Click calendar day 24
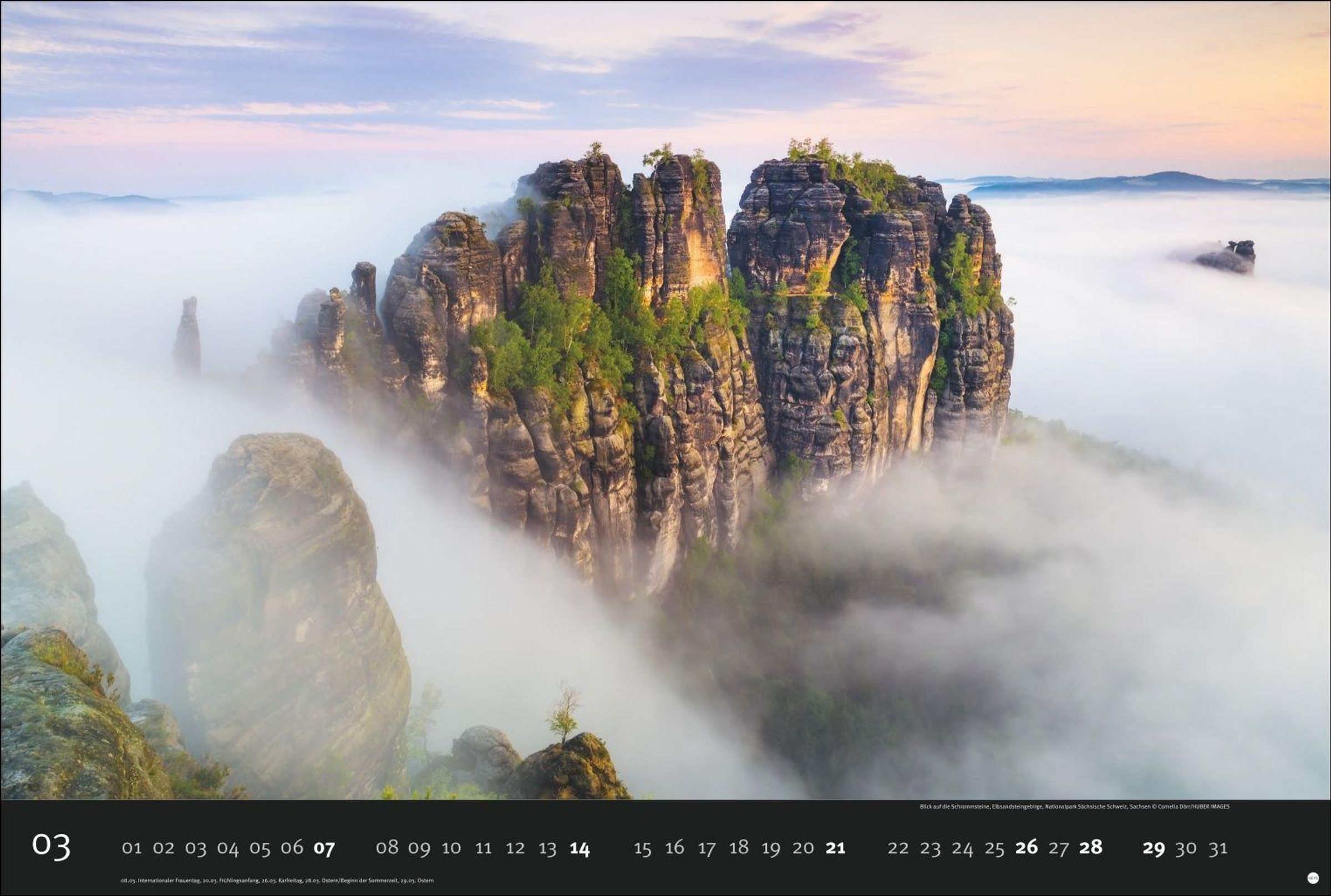The image size is (1331, 896). point(962,848)
